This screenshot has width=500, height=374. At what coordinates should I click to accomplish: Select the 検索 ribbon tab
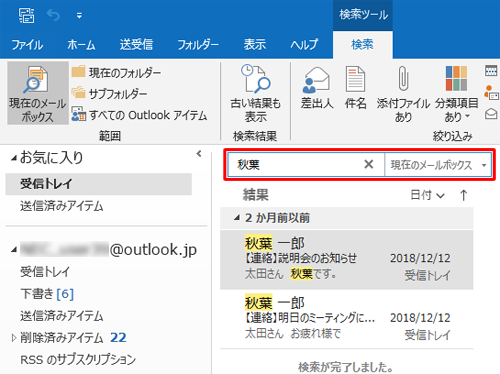(362, 45)
